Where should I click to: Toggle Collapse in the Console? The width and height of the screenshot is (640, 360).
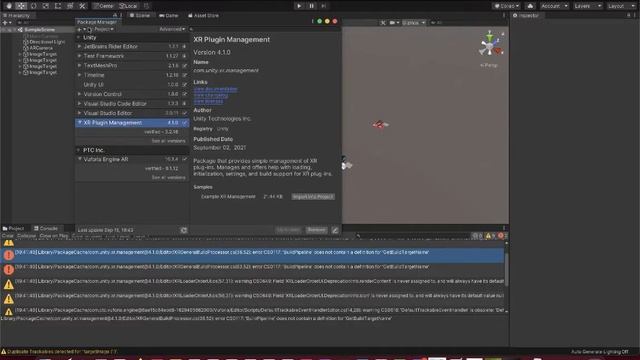pyautogui.click(x=27, y=236)
